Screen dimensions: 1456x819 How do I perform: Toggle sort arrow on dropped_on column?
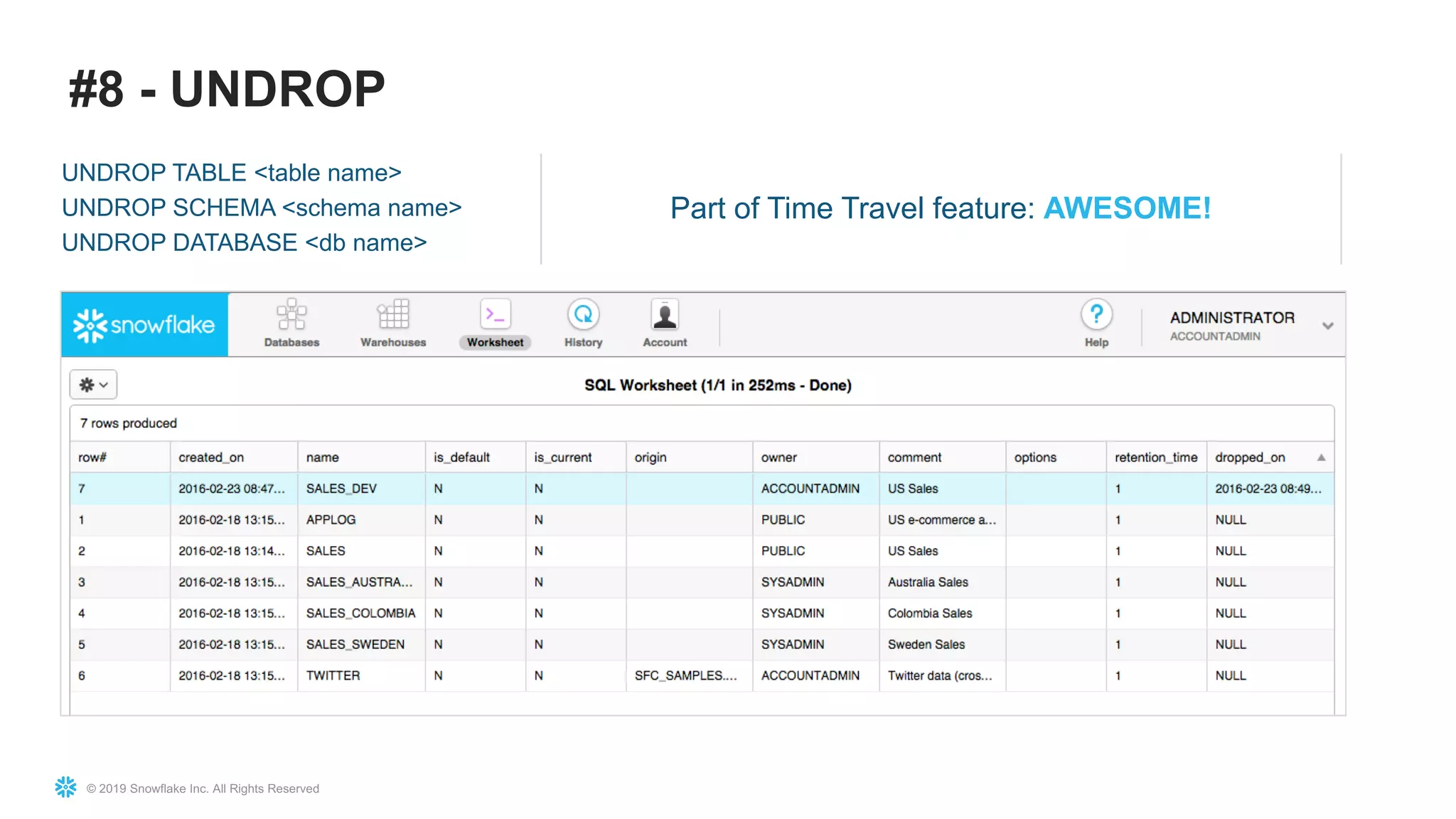pyautogui.click(x=1321, y=458)
